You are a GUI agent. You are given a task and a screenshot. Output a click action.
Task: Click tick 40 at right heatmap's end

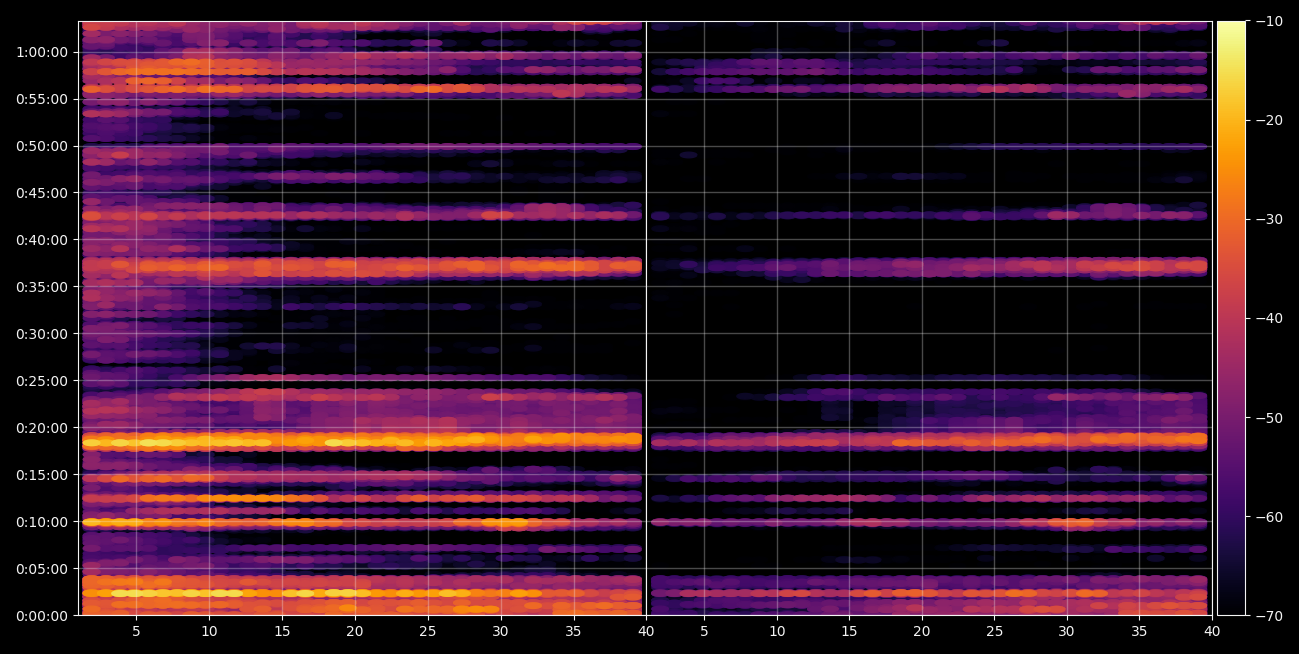coord(1212,632)
